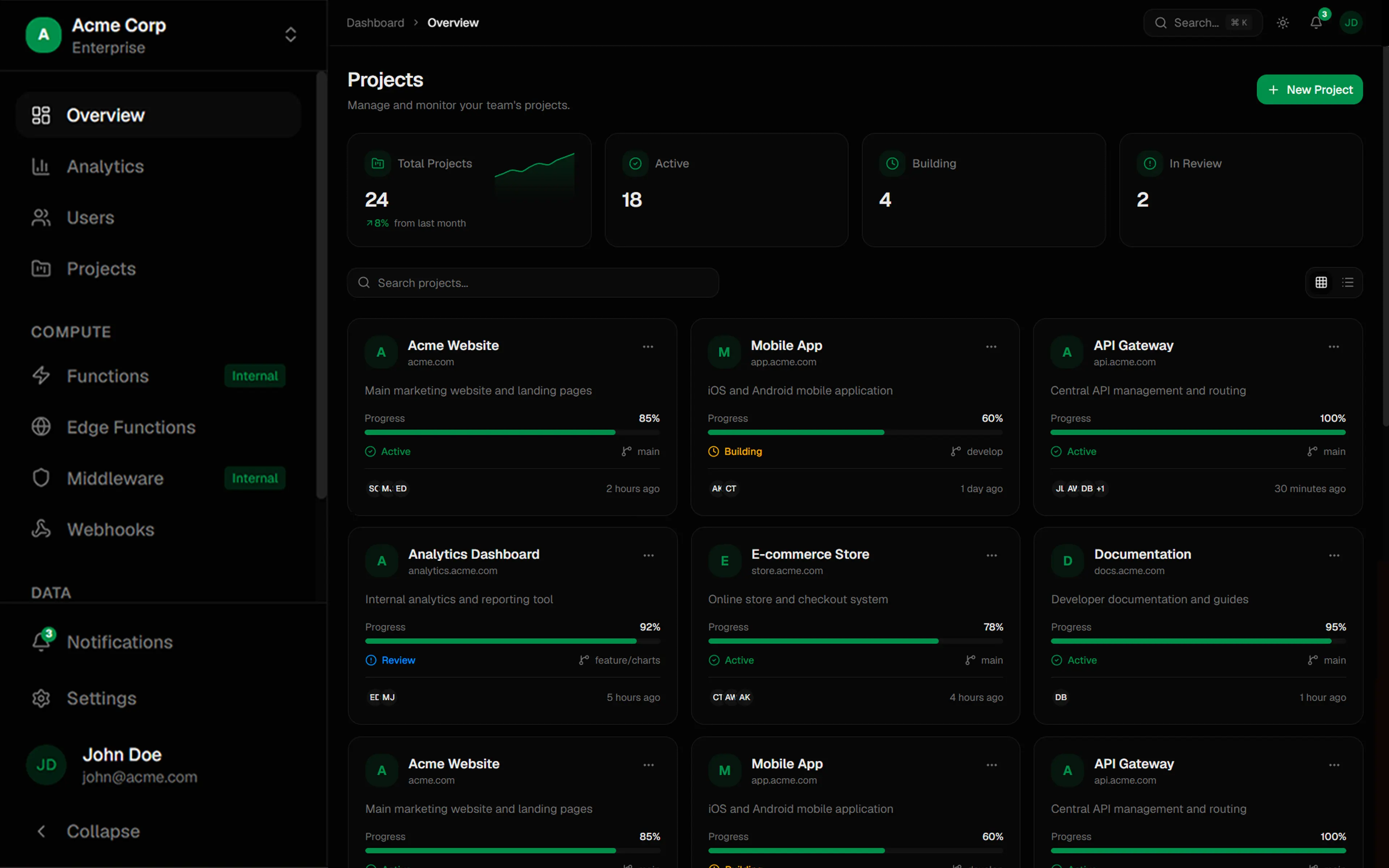Click the Dashboard breadcrumb
Image resolution: width=1389 pixels, height=868 pixels.
click(375, 23)
